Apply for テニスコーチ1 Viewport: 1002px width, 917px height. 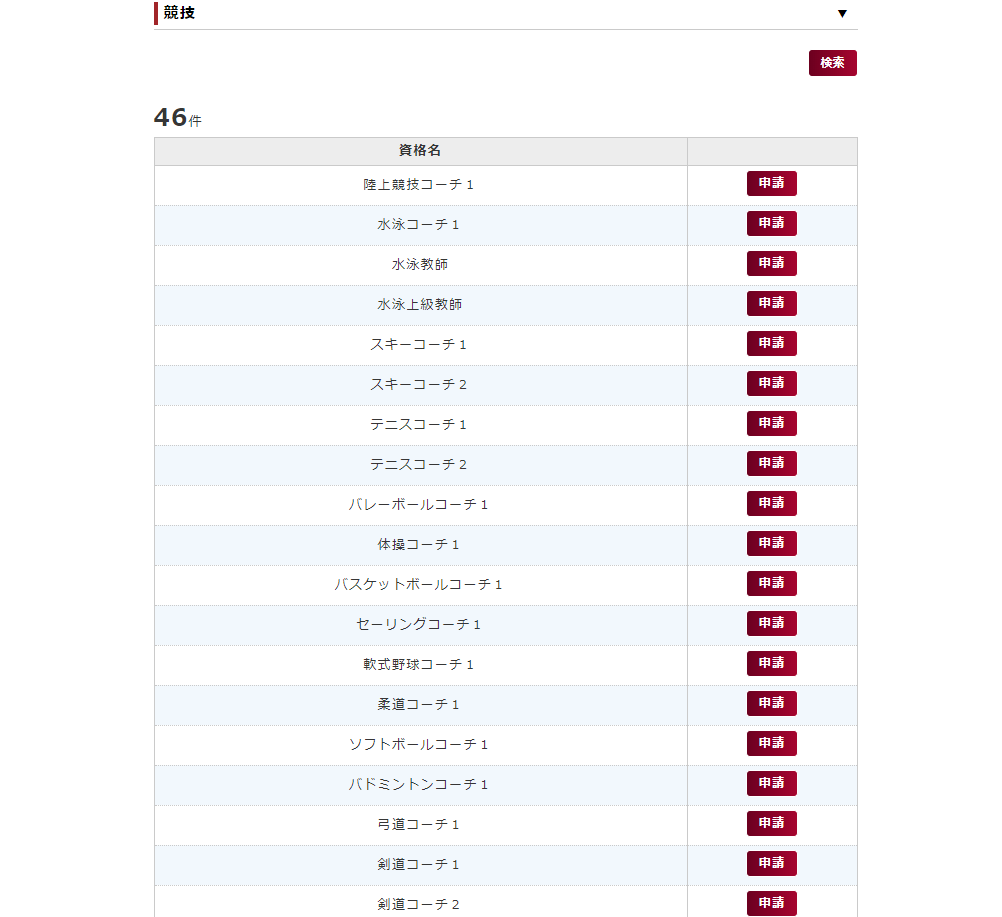click(x=771, y=424)
